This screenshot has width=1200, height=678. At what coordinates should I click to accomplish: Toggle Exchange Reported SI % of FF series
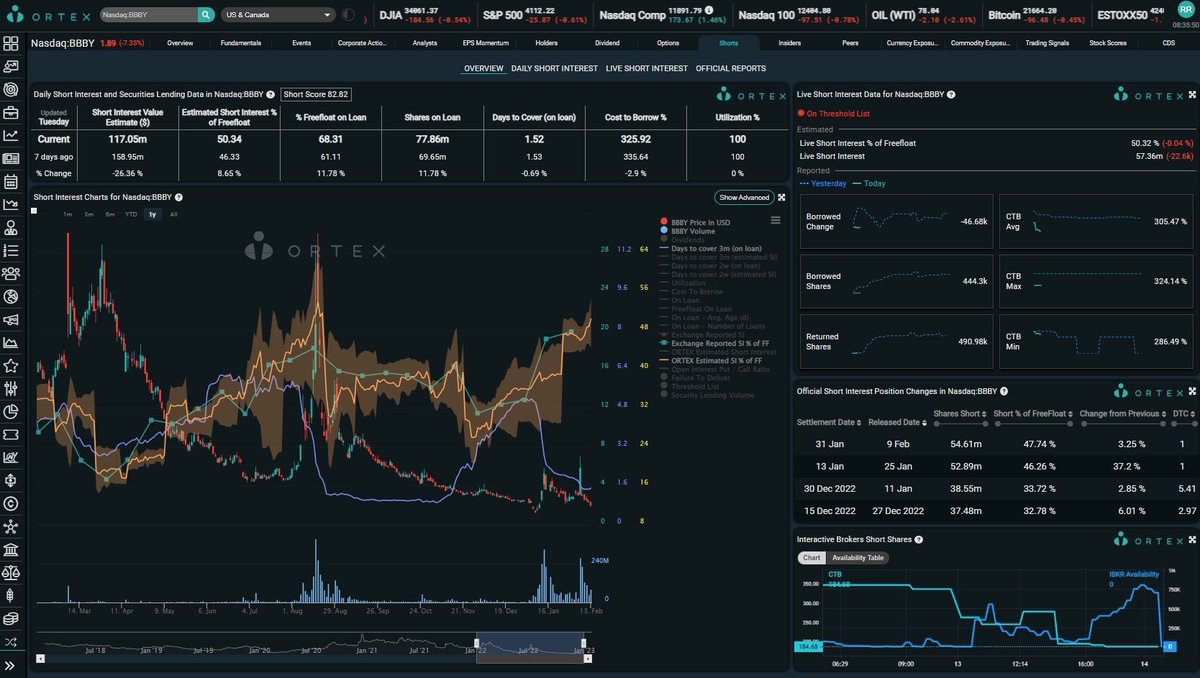point(715,343)
